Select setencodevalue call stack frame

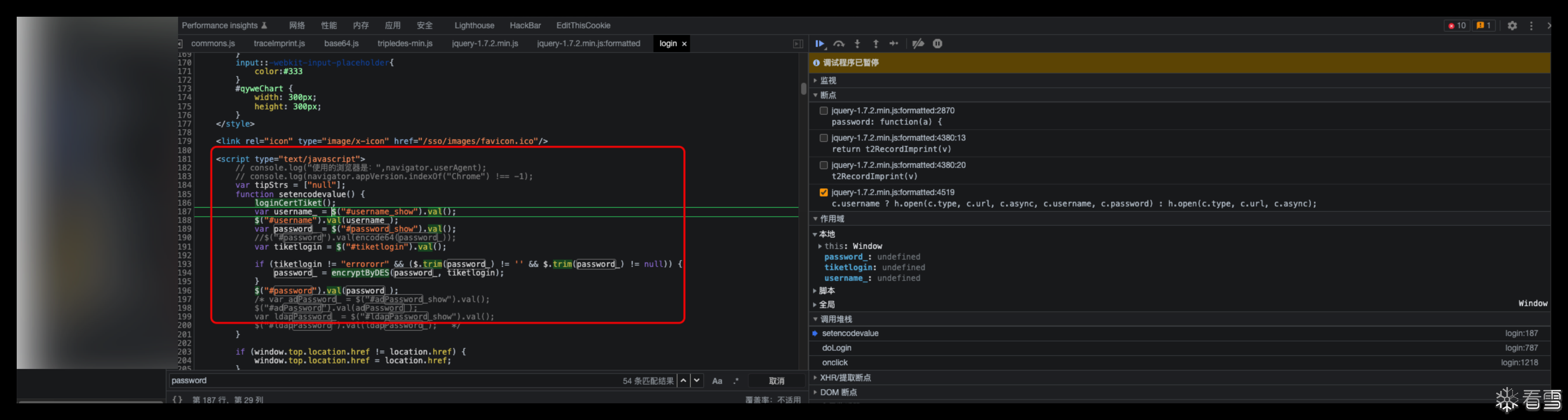(1180, 333)
